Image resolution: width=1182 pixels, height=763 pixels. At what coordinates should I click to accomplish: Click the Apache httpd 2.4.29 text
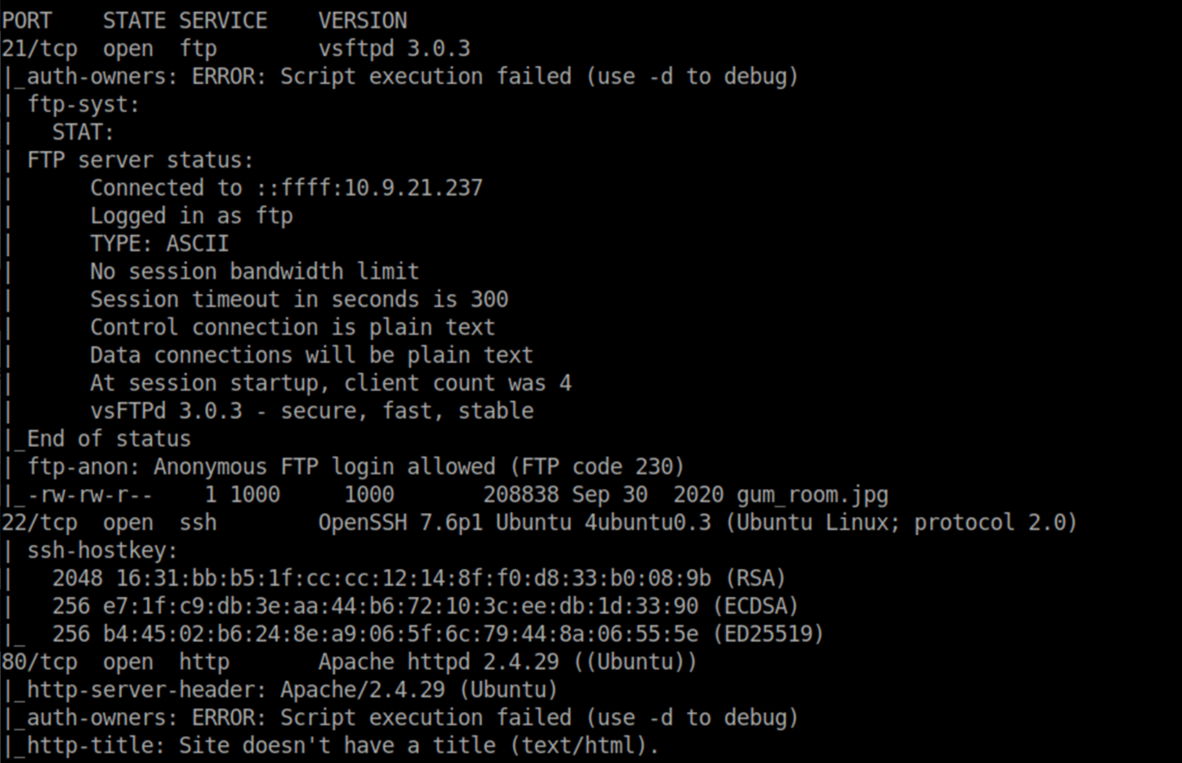[439, 663]
